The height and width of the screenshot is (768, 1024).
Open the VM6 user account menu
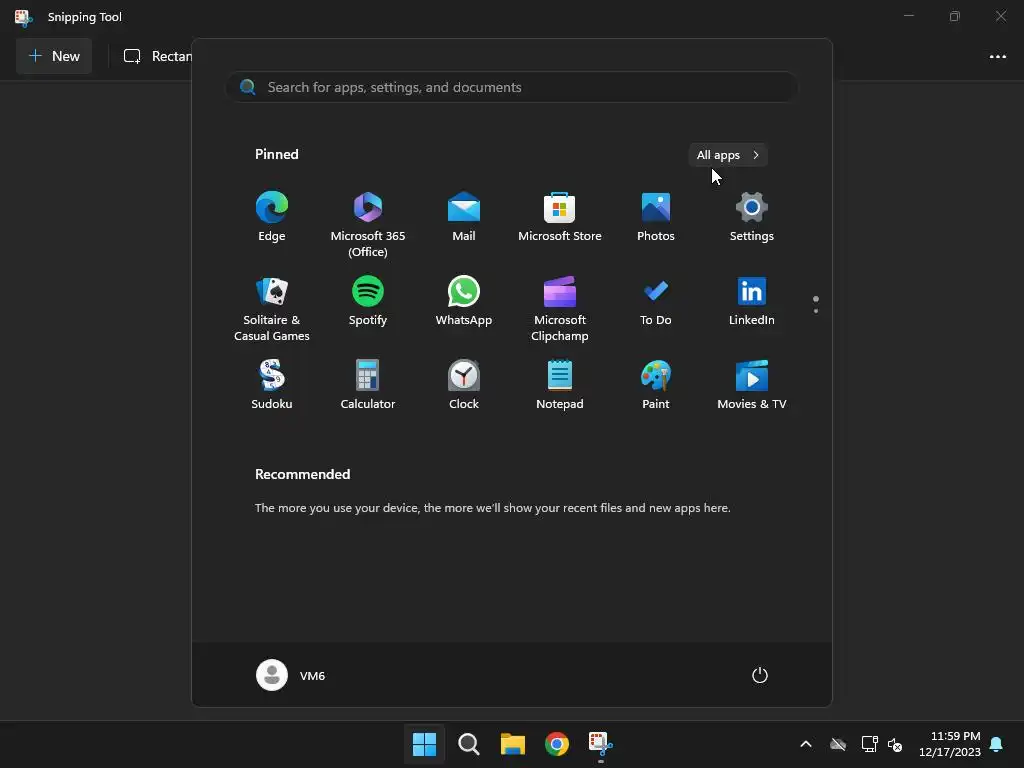[x=291, y=675]
